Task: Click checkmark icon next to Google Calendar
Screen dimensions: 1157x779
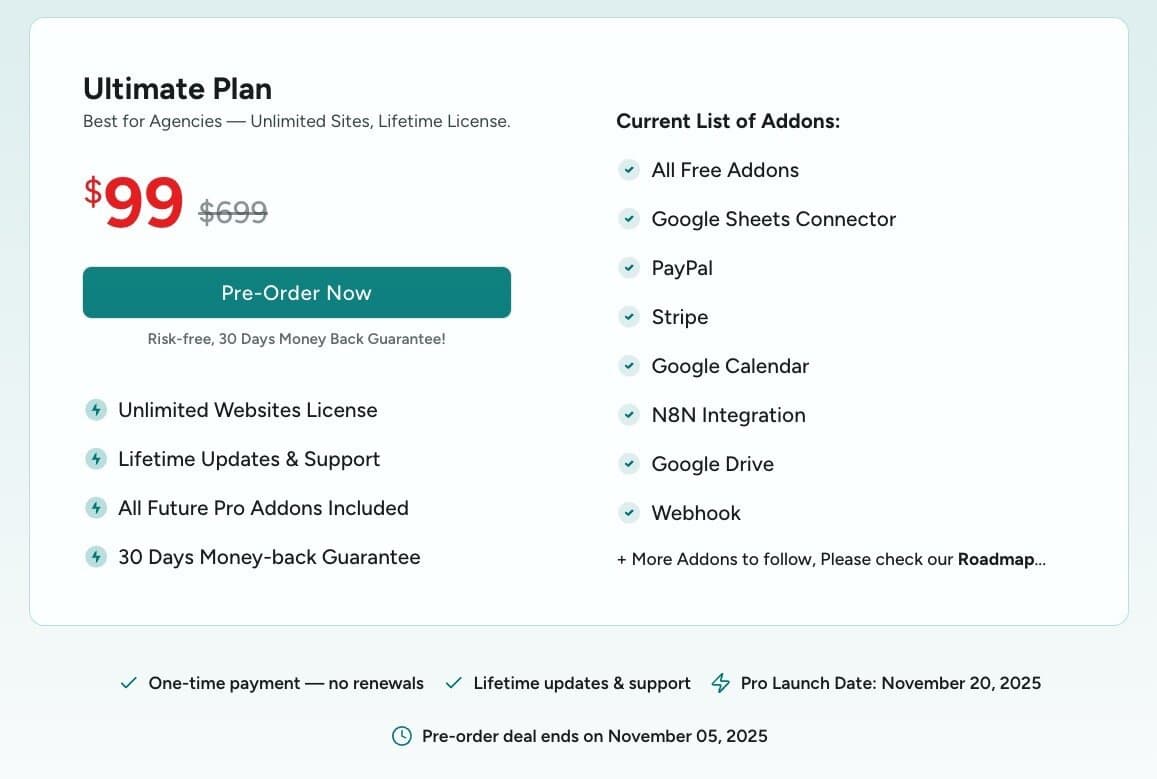Action: pyautogui.click(x=629, y=366)
